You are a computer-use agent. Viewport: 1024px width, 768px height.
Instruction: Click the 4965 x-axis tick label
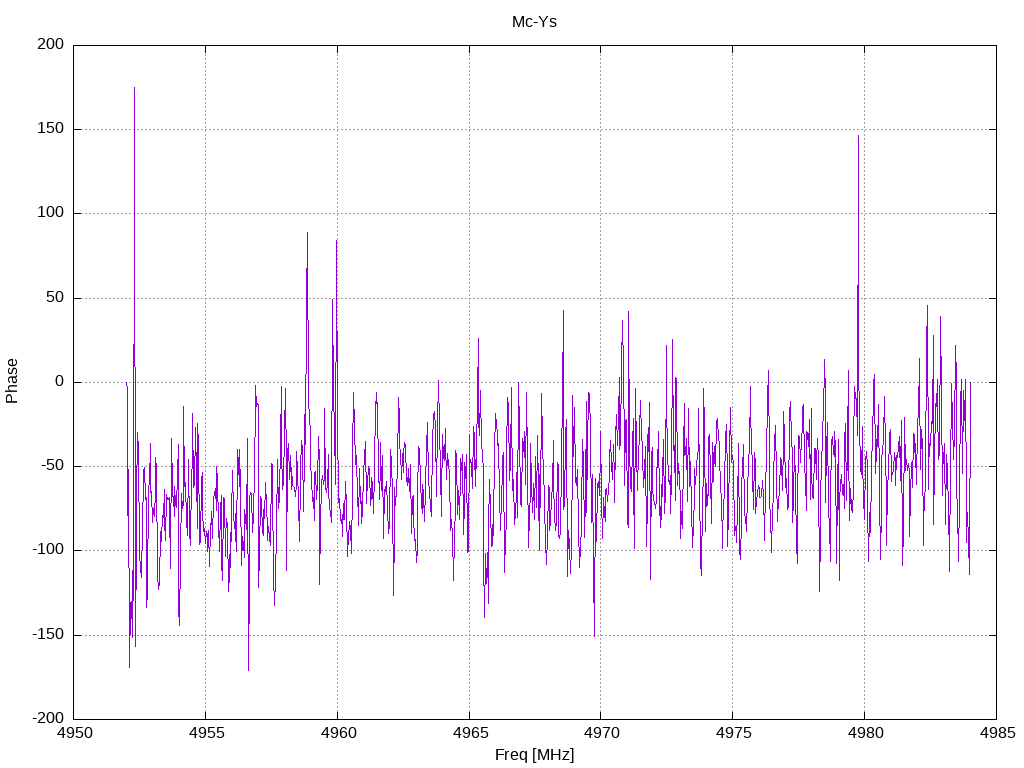click(470, 733)
